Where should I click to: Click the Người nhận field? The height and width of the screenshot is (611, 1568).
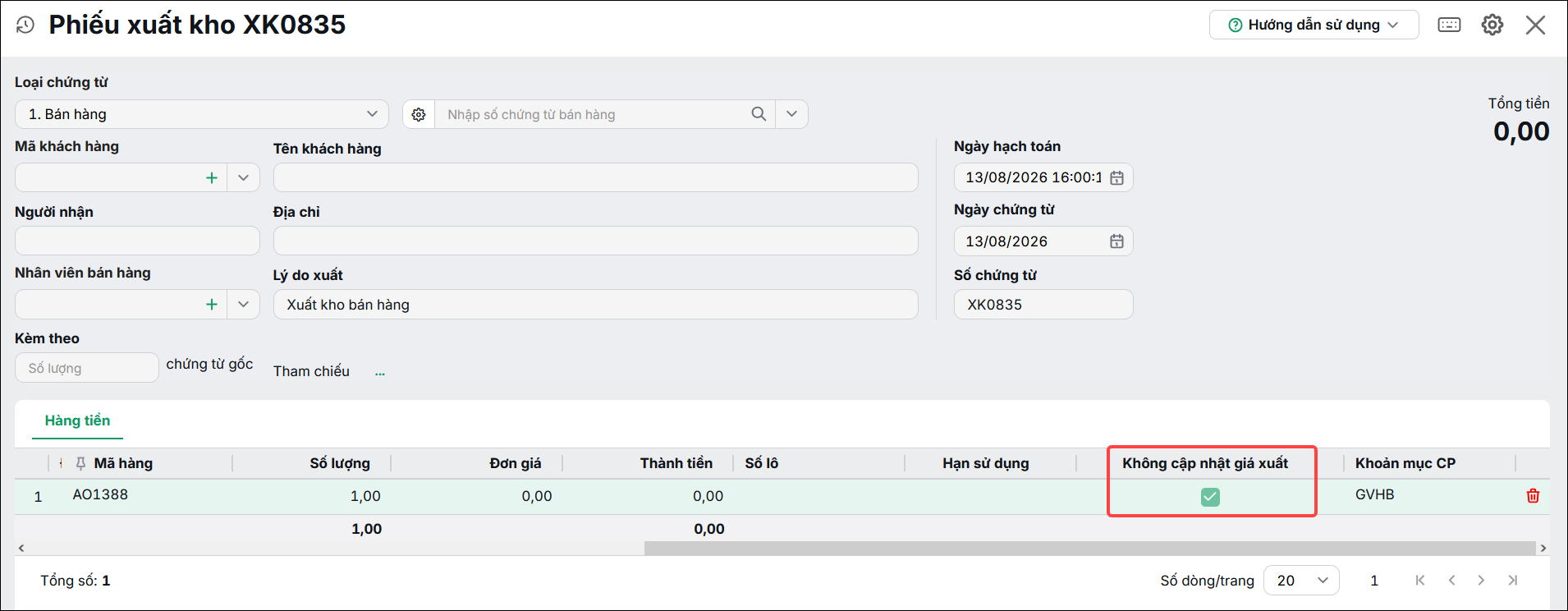(137, 241)
